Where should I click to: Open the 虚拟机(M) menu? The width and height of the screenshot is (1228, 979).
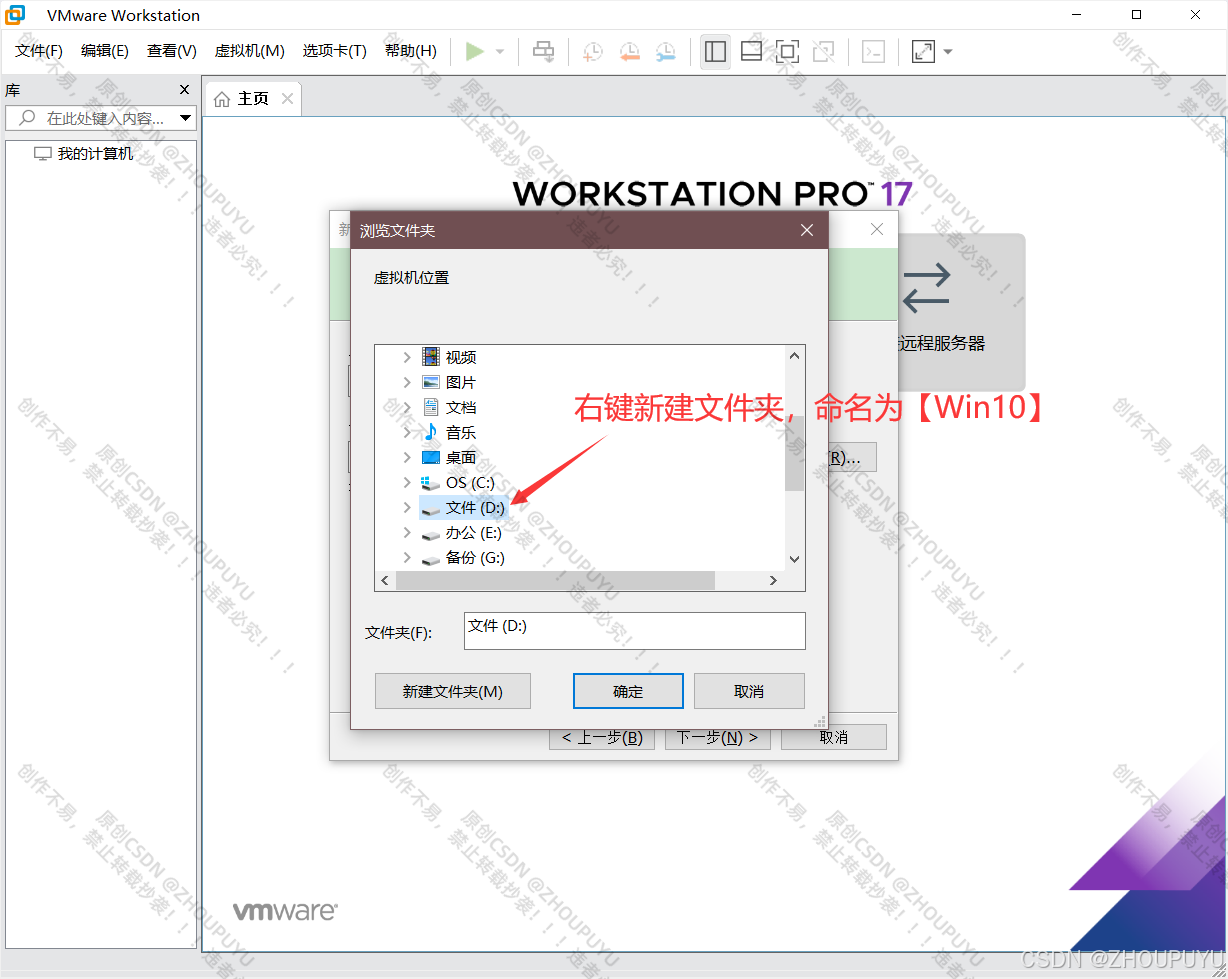[x=250, y=51]
